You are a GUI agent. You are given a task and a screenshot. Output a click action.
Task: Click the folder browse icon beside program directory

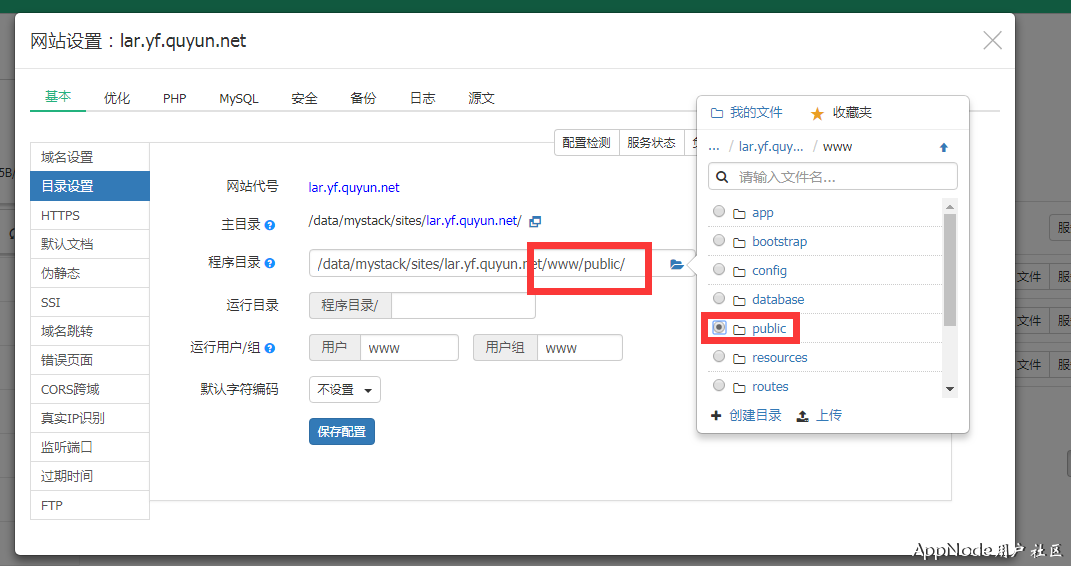pos(677,264)
